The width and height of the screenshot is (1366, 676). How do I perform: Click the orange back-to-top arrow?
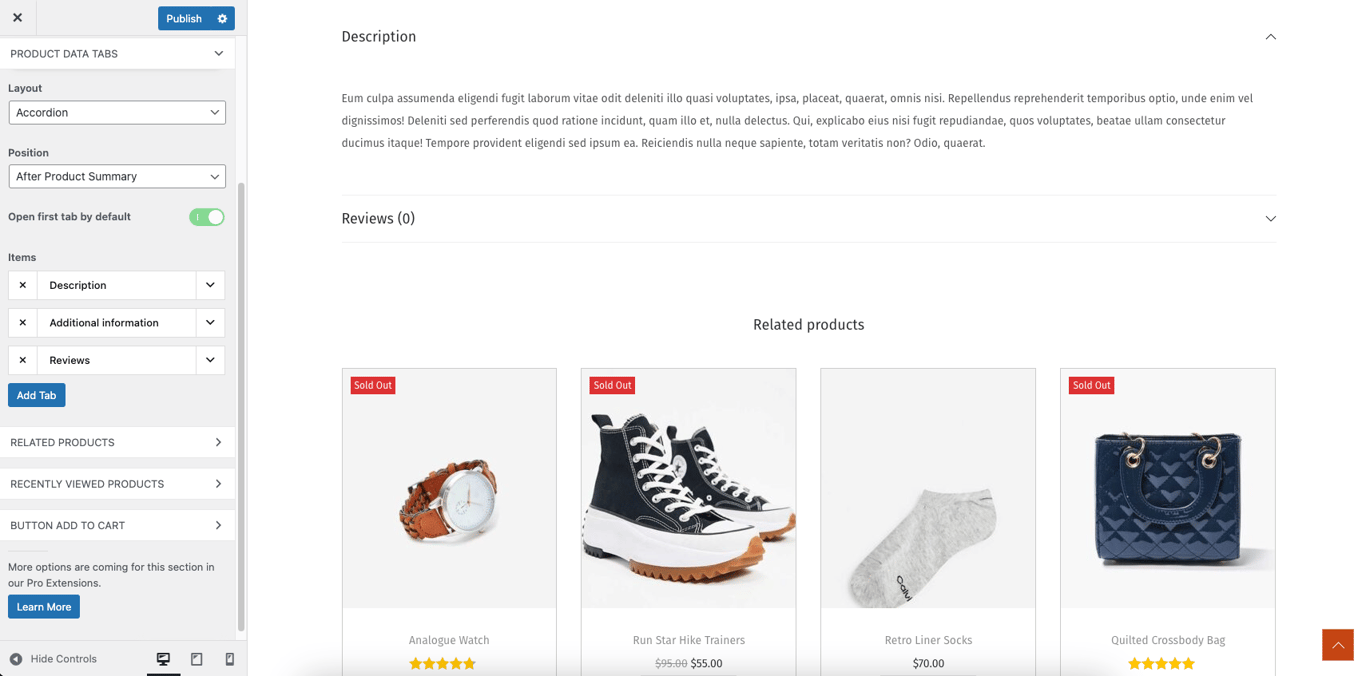[x=1337, y=645]
